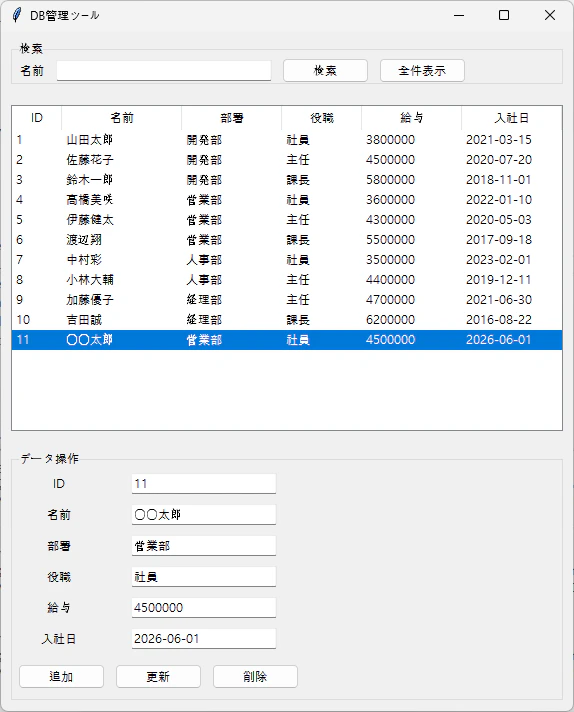
Task: Click the 名前 field containing 〇〇太郎
Action: (204, 514)
